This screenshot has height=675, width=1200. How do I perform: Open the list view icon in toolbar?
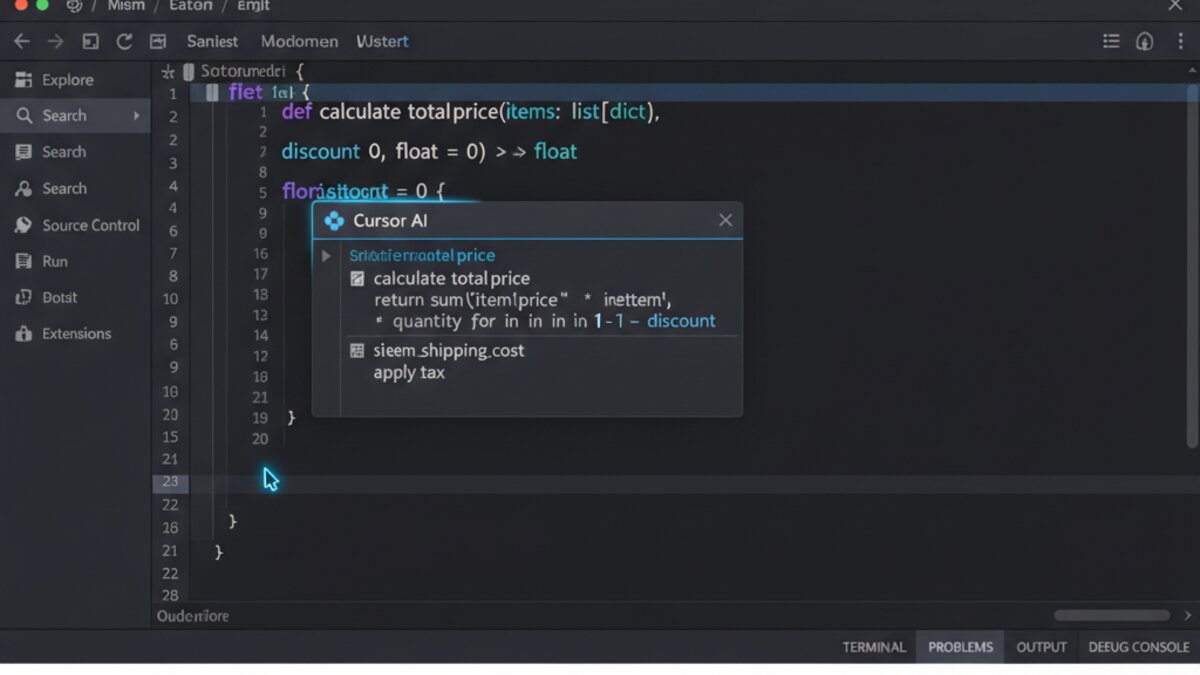point(1111,41)
